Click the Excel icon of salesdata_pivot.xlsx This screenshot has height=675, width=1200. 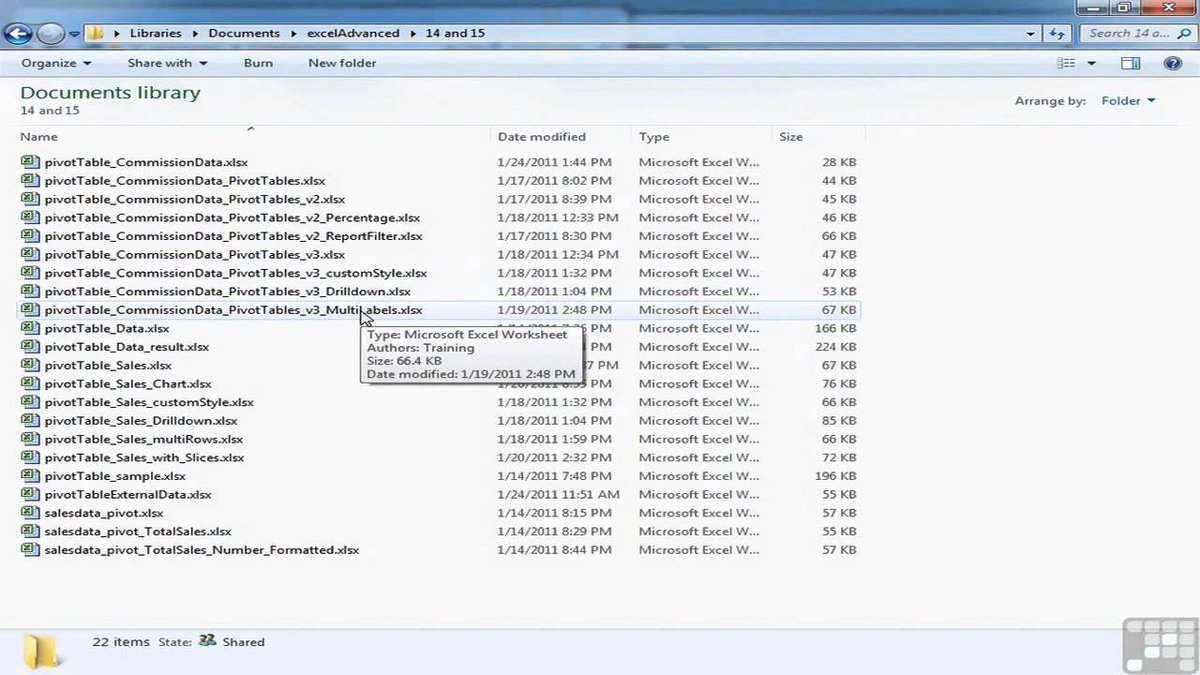click(29, 513)
